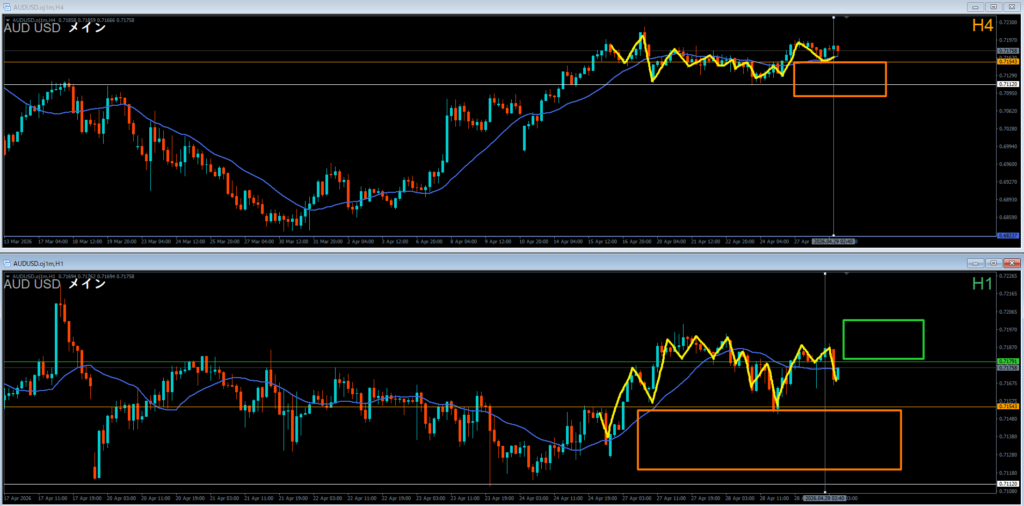
Task: Click the orange H4 timeframe label
Action: tap(982, 25)
